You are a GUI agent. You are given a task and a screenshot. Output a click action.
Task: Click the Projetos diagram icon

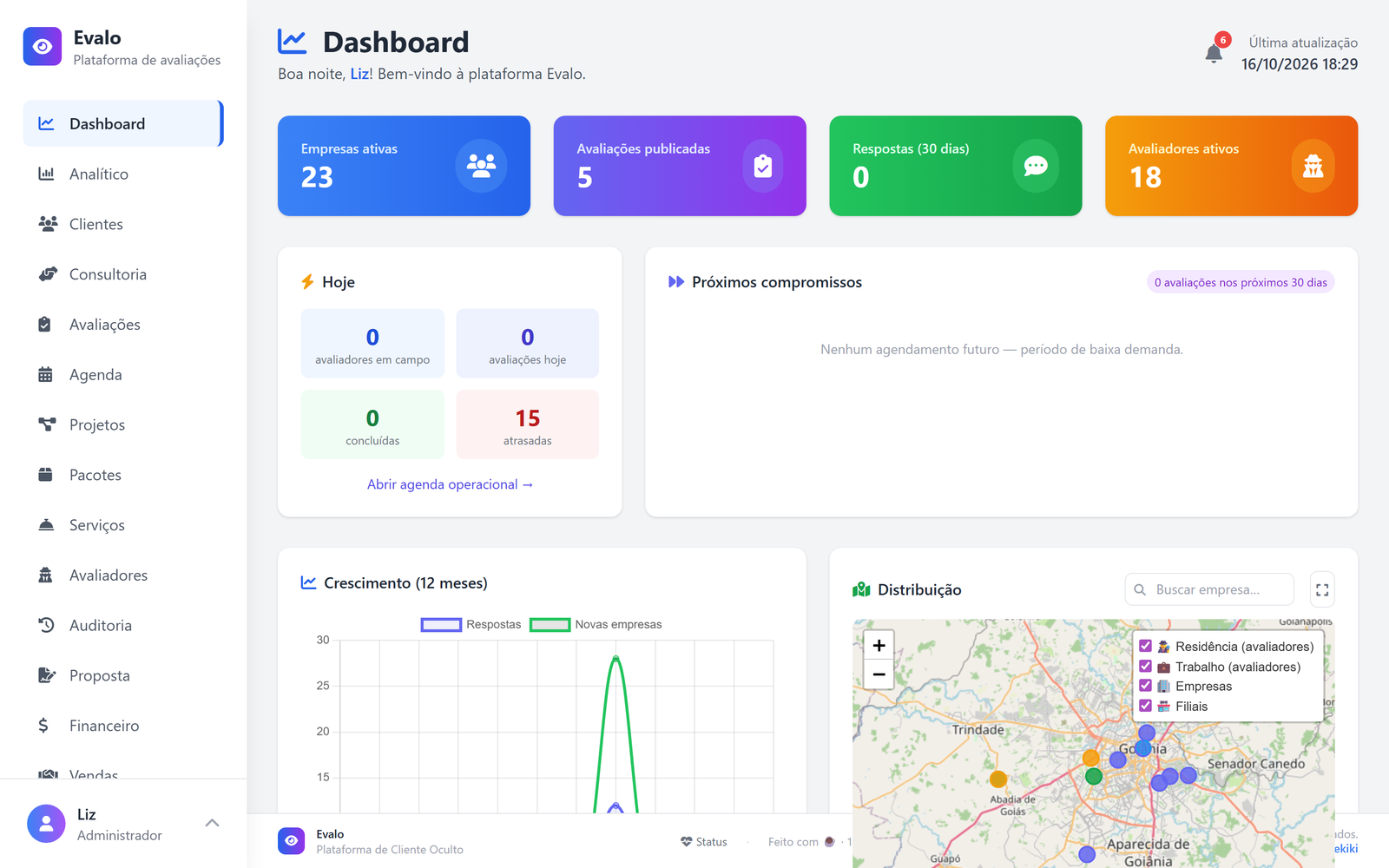click(47, 424)
